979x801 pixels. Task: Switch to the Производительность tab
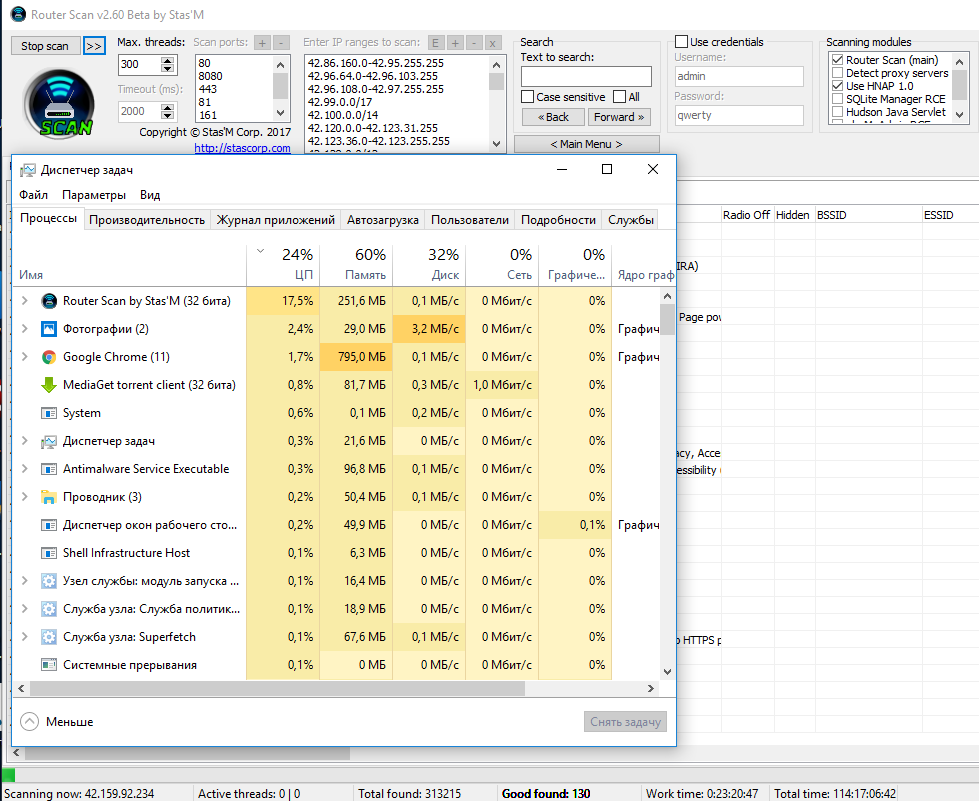click(147, 220)
